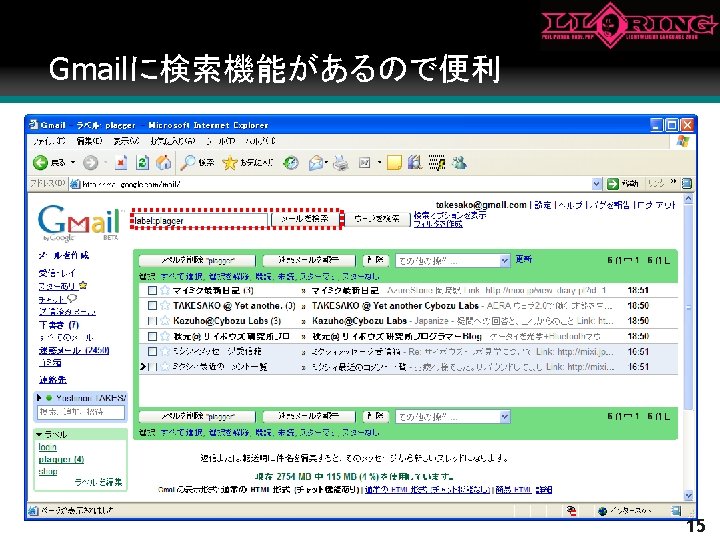The height and width of the screenshot is (540, 720).
Task: Open the Back button history dropdown arrow
Action: pos(73,163)
